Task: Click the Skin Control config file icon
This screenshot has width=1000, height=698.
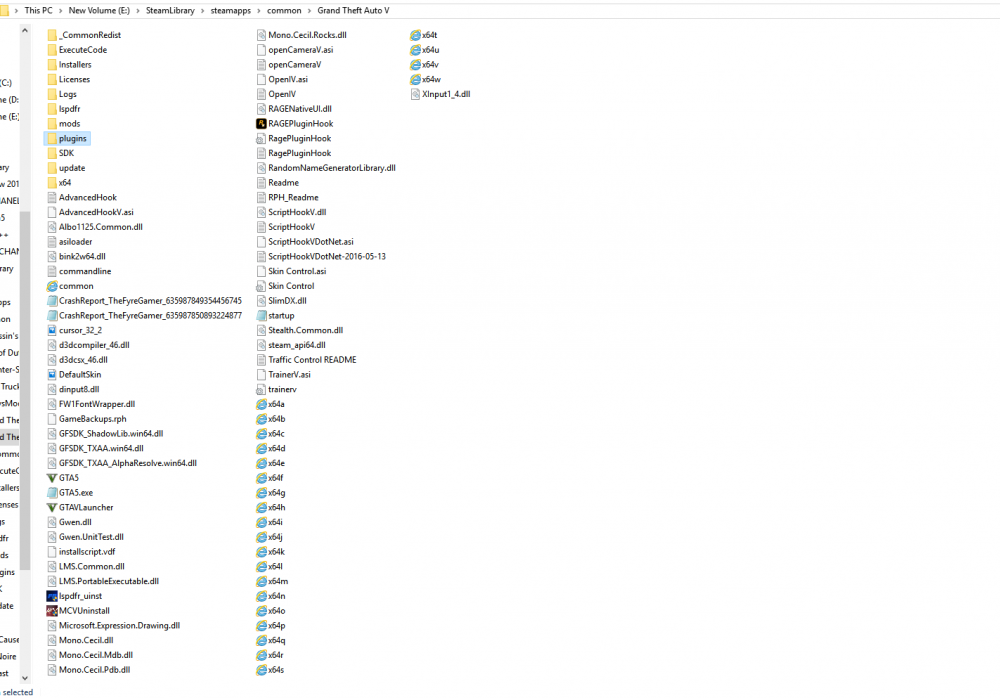Action: [261, 286]
